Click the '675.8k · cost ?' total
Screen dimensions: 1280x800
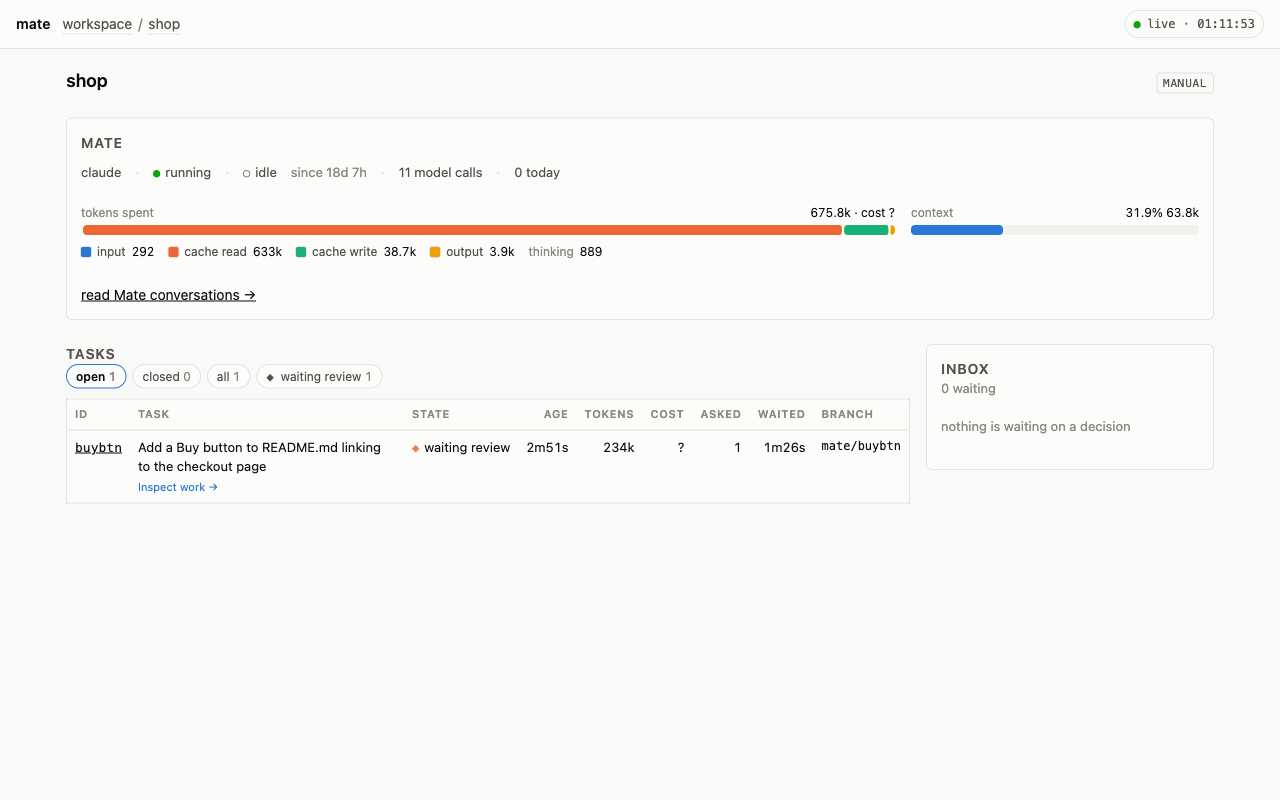point(852,213)
